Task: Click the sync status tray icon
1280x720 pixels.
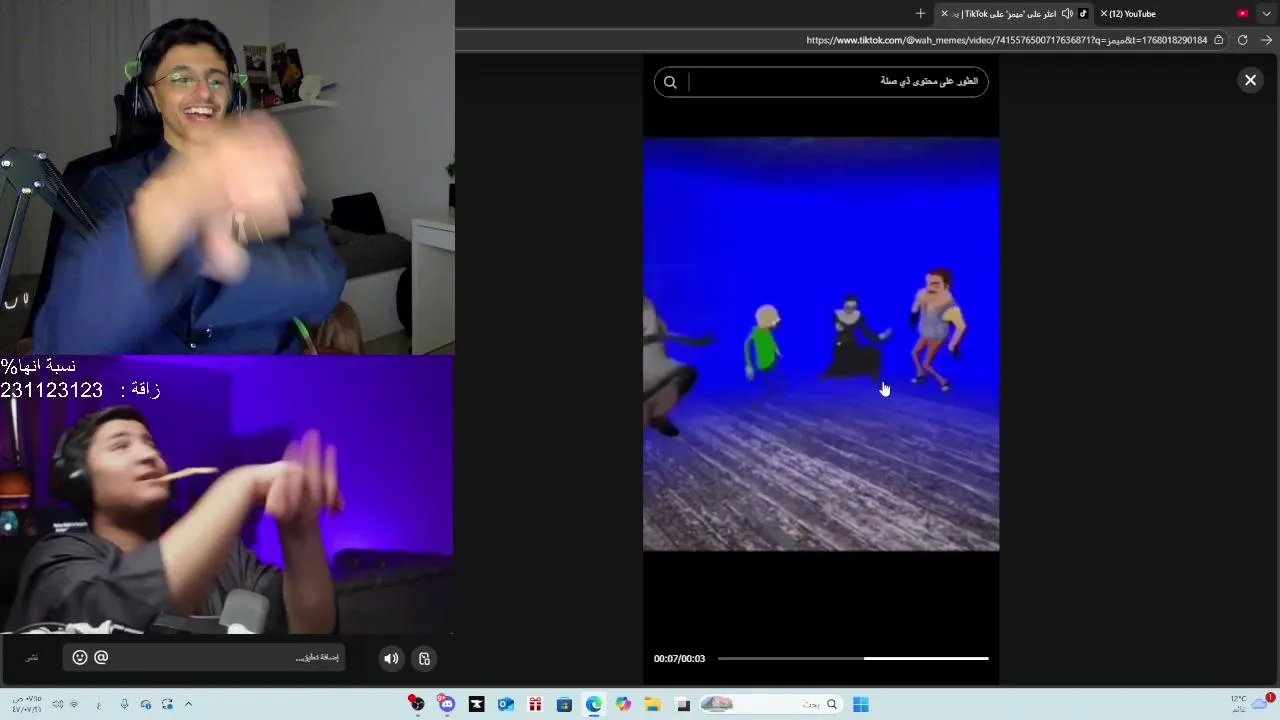Action: pos(167,704)
